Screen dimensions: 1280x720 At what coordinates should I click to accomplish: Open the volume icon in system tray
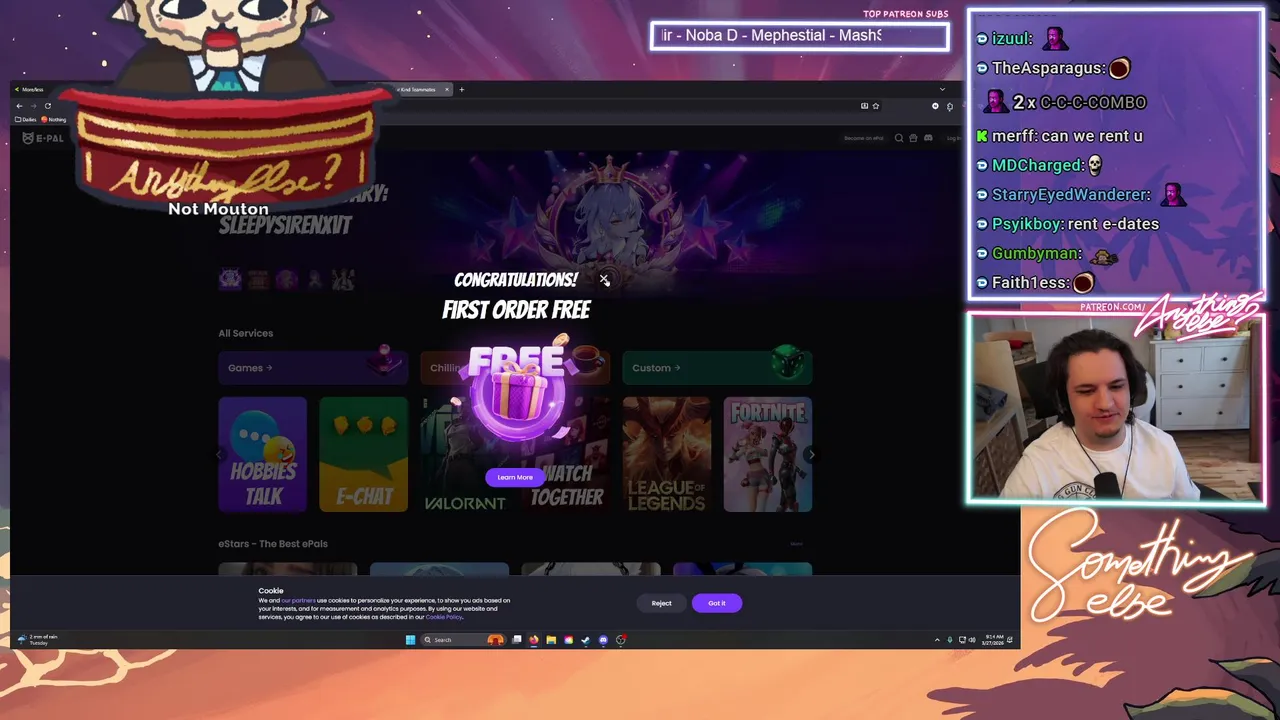pyautogui.click(x=973, y=640)
